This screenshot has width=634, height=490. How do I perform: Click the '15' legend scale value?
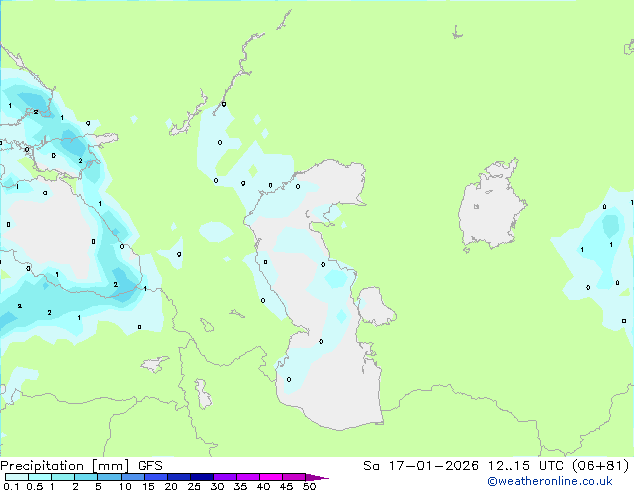click(x=148, y=486)
